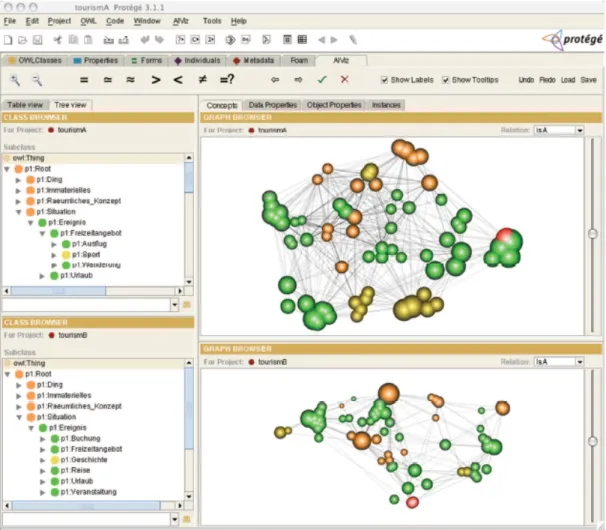
Task: Click the tourismB class search input field
Action: coord(87,519)
